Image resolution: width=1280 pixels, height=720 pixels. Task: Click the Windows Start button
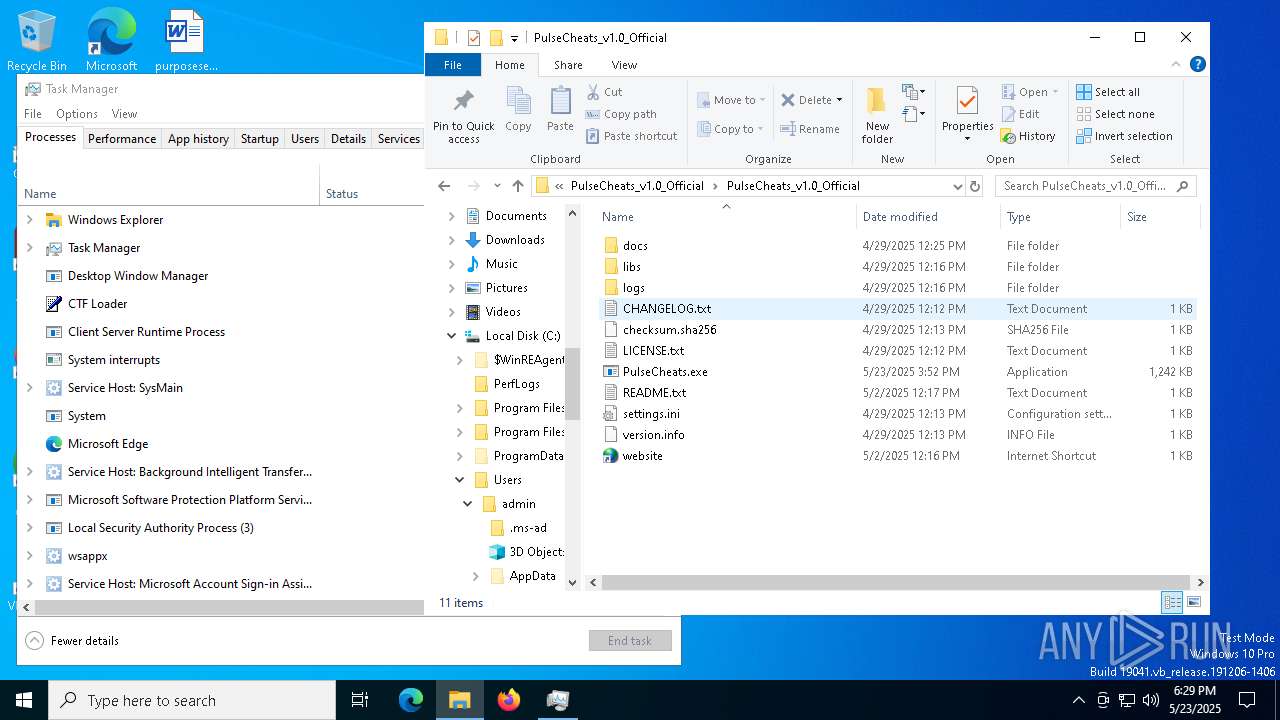pos(24,700)
